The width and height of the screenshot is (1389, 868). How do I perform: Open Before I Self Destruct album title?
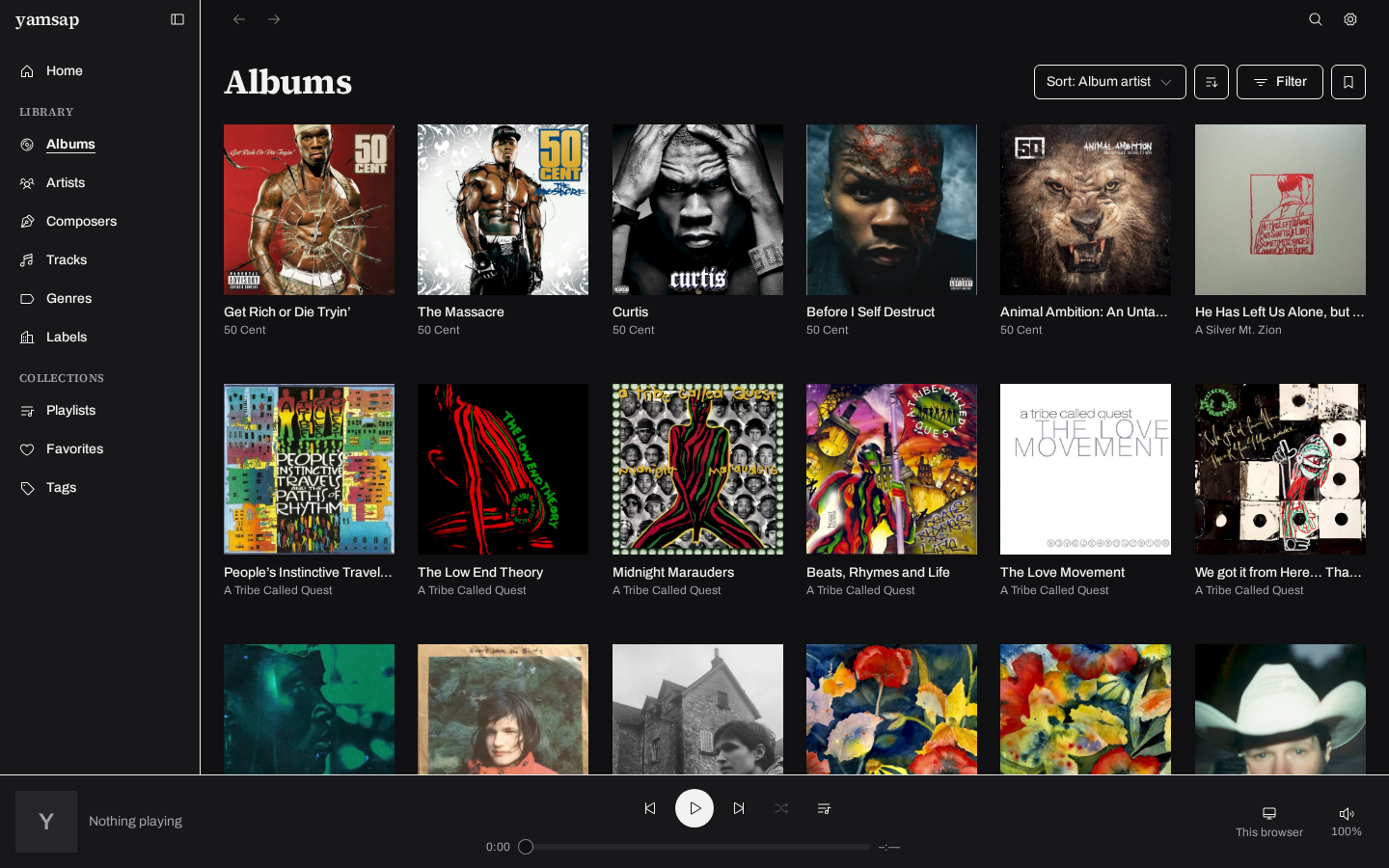point(870,312)
